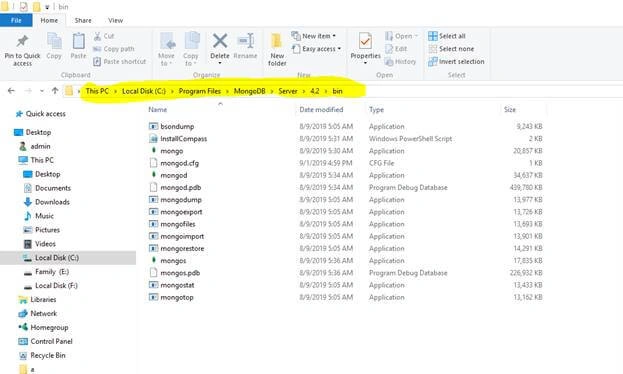Click 4.2 in address path
This screenshot has height=374, width=623.
[315, 91]
